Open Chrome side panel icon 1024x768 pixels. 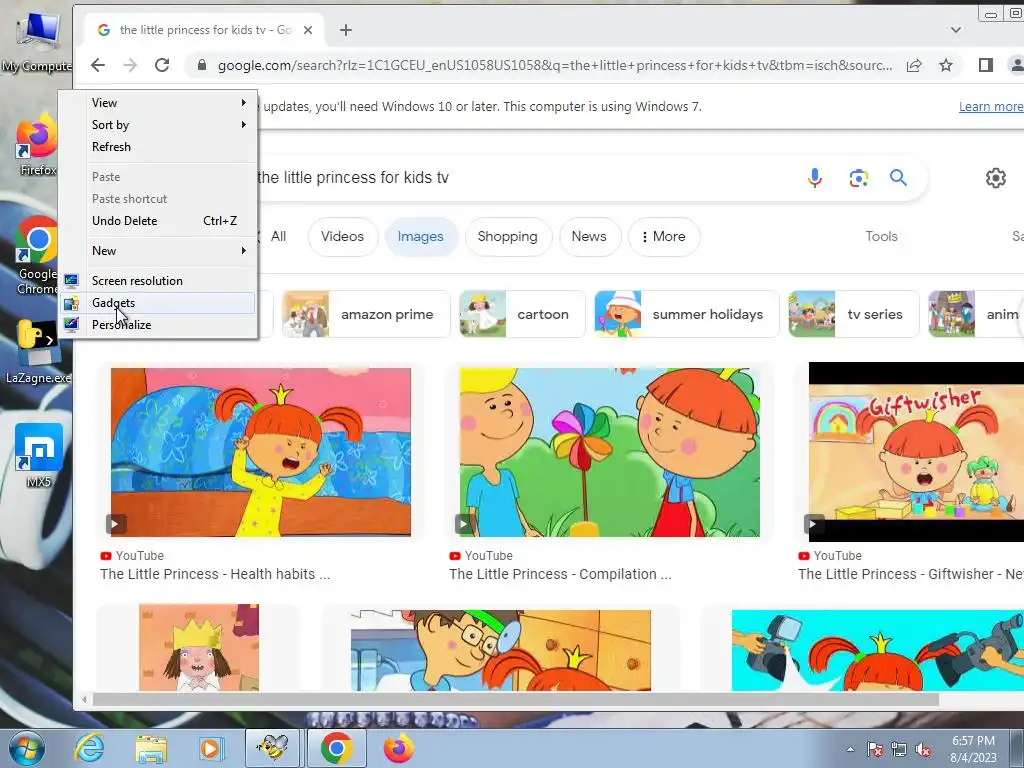click(985, 65)
